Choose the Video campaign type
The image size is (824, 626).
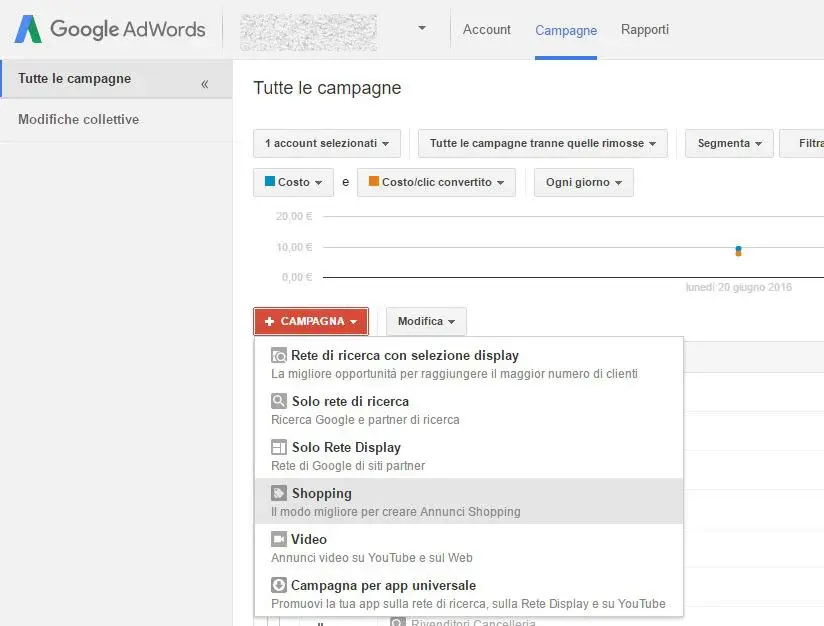469,548
